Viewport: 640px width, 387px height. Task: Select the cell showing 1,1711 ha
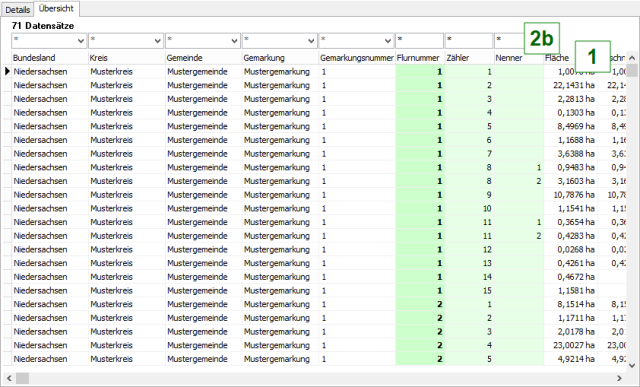click(571, 318)
